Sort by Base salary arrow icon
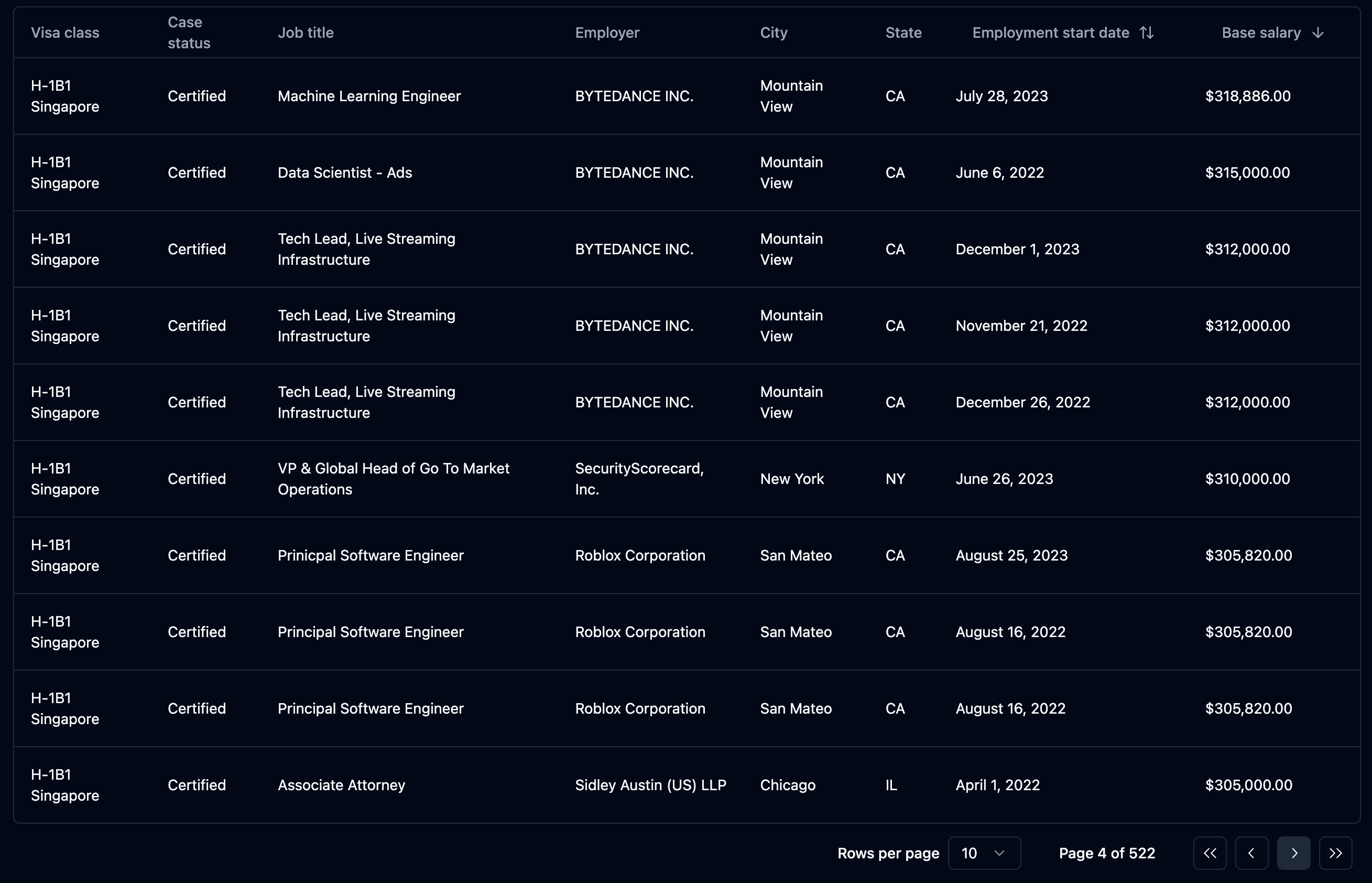The width and height of the screenshot is (1372, 883). click(1317, 33)
